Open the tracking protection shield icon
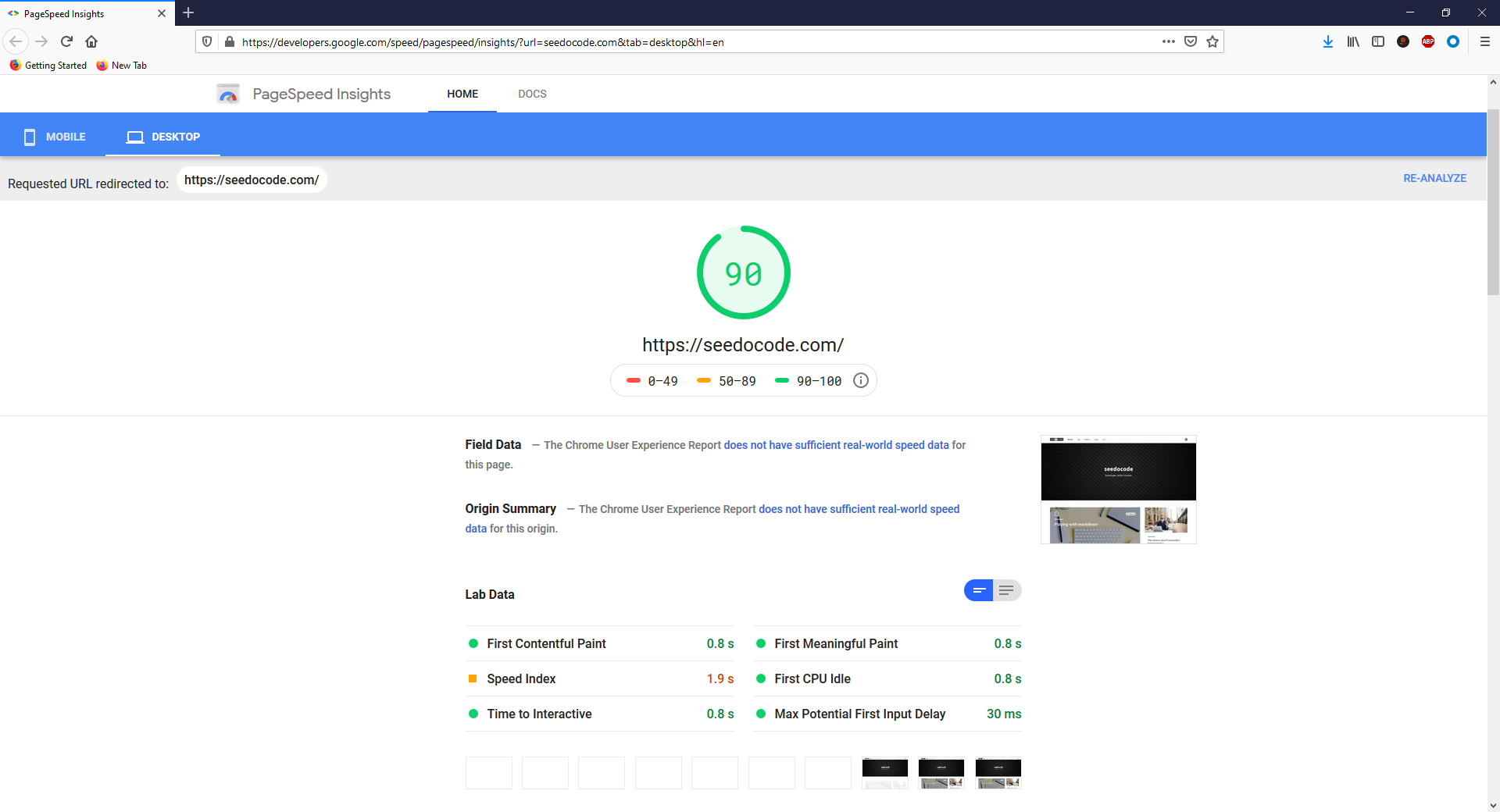Image resolution: width=1500 pixels, height=812 pixels. 207,41
